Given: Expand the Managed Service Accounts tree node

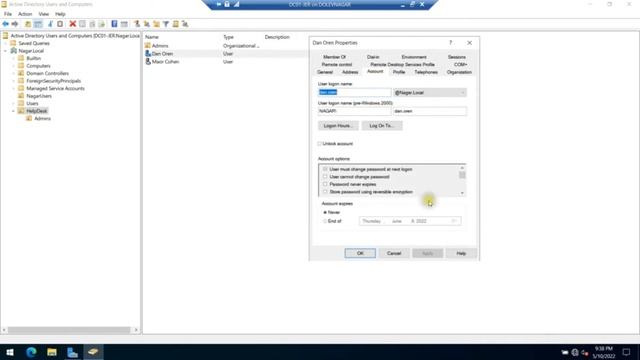Looking at the screenshot, I should tap(13, 89).
